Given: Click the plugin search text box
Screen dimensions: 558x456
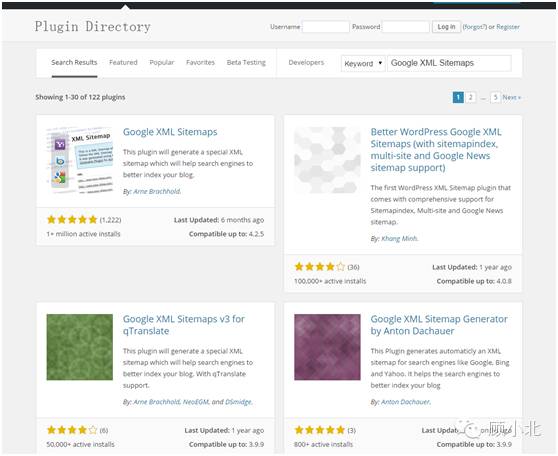Looking at the screenshot, I should [449, 63].
